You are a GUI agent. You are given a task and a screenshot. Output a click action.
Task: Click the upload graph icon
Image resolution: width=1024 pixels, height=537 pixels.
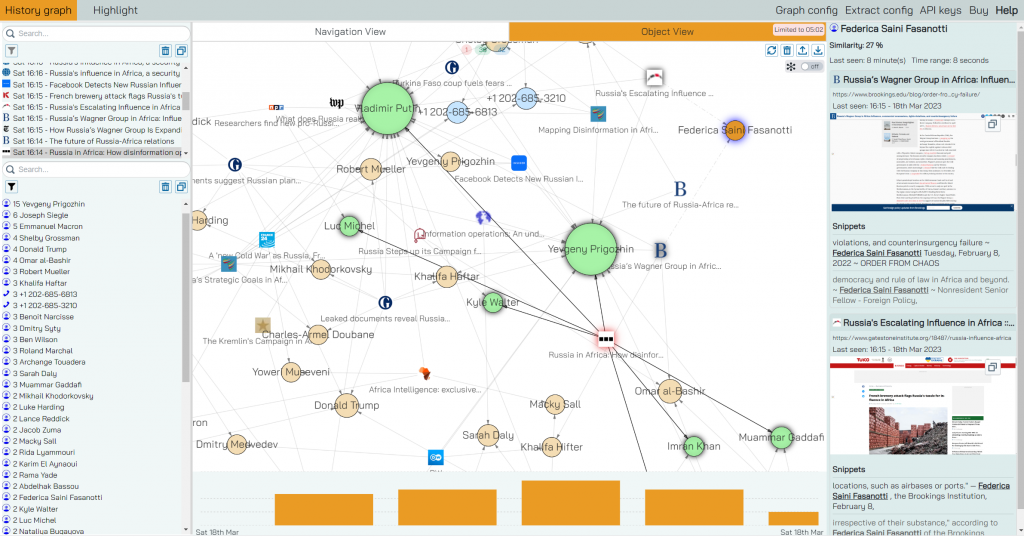[x=803, y=50]
